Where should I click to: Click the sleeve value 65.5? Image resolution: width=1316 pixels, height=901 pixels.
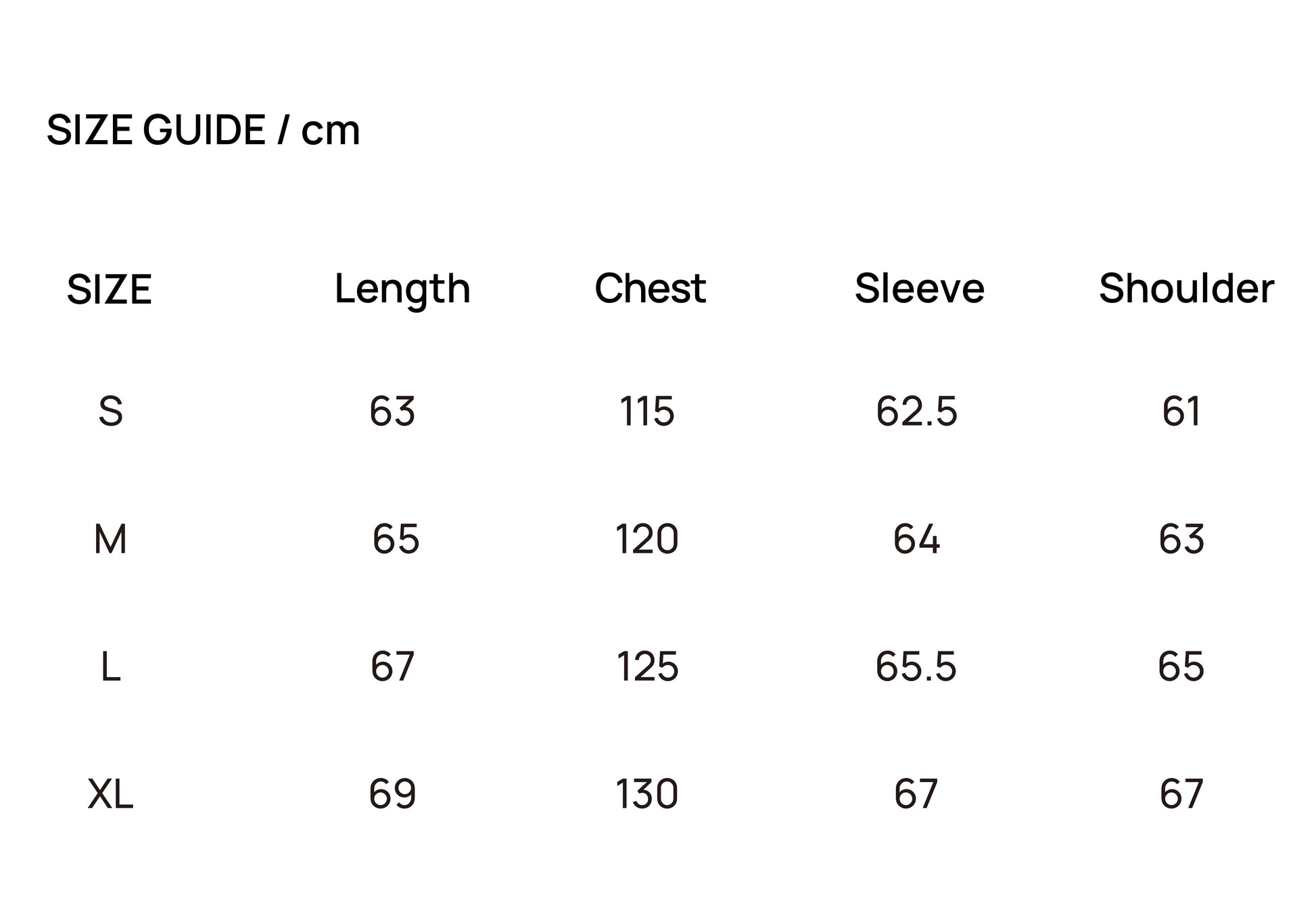pyautogui.click(x=916, y=667)
